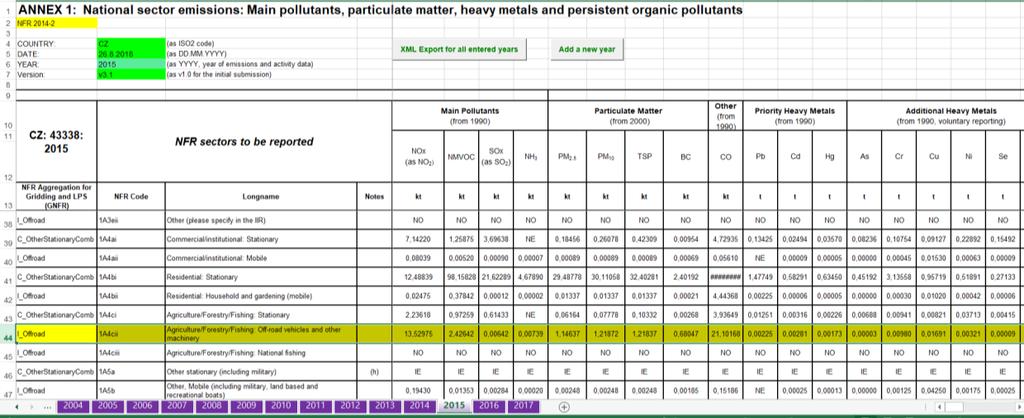Switch to the 2004 sheet tab
This screenshot has width=1024, height=418.
pyautogui.click(x=73, y=406)
